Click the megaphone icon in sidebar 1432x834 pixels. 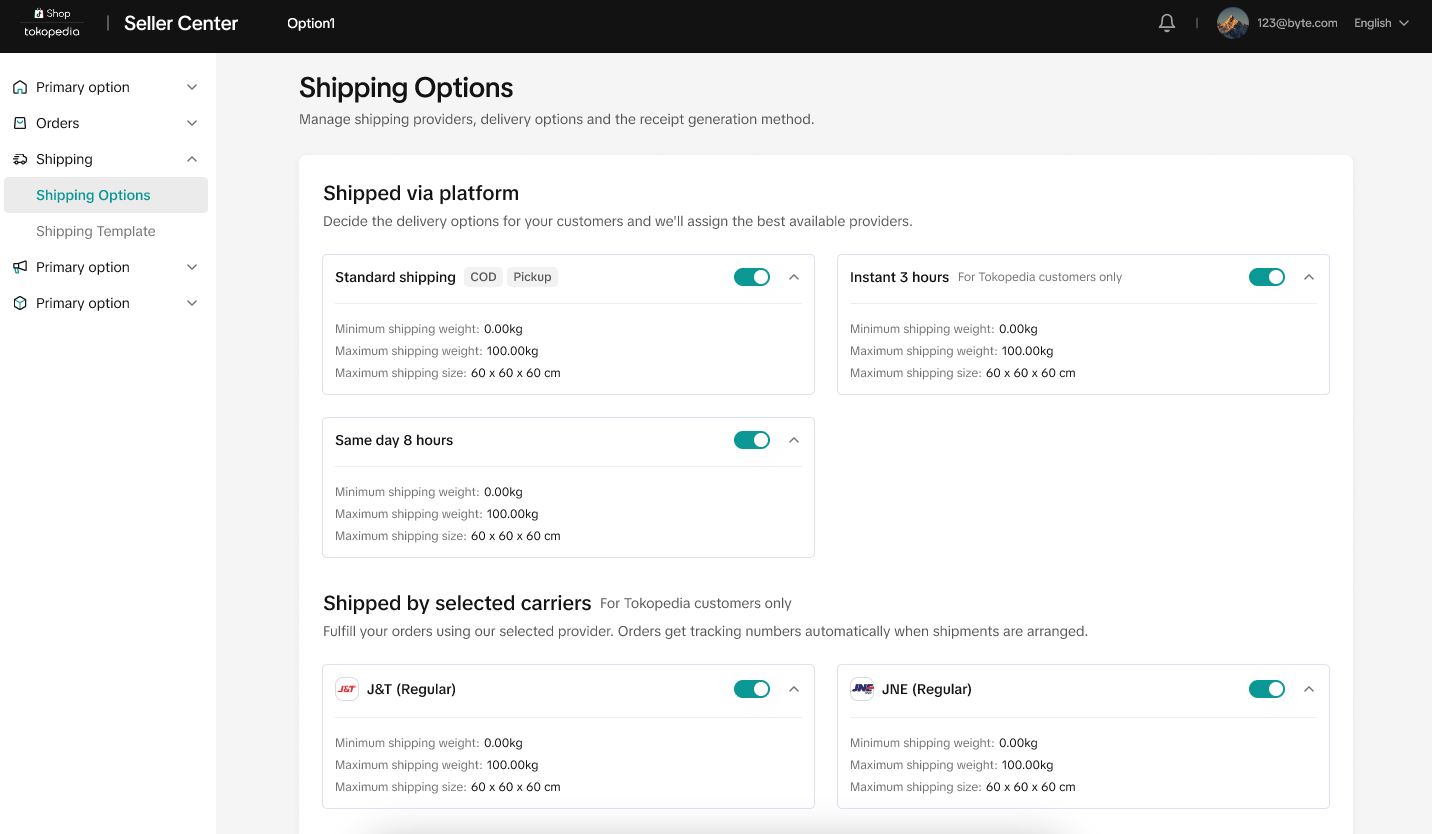point(20,267)
